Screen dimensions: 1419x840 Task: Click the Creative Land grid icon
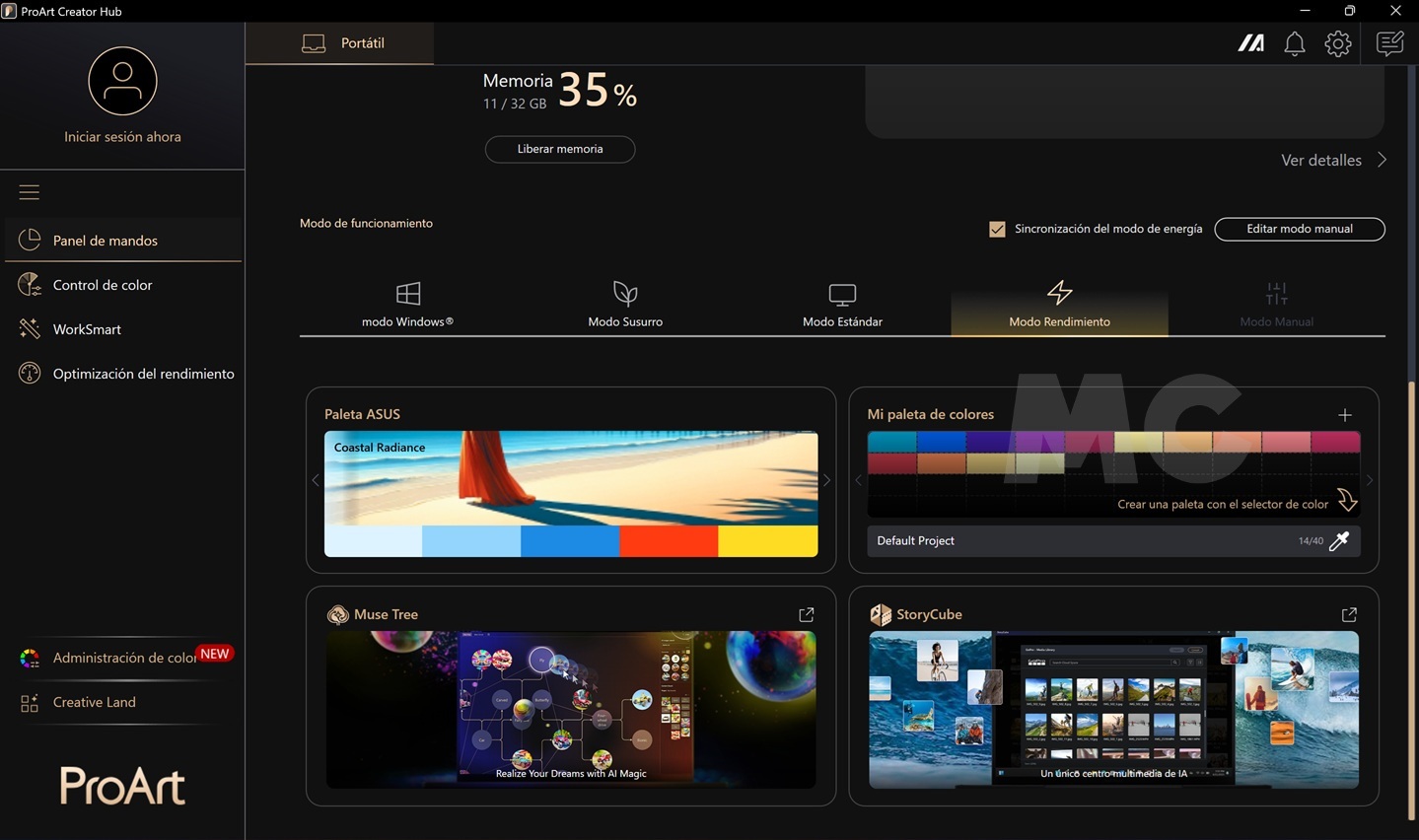(x=30, y=703)
